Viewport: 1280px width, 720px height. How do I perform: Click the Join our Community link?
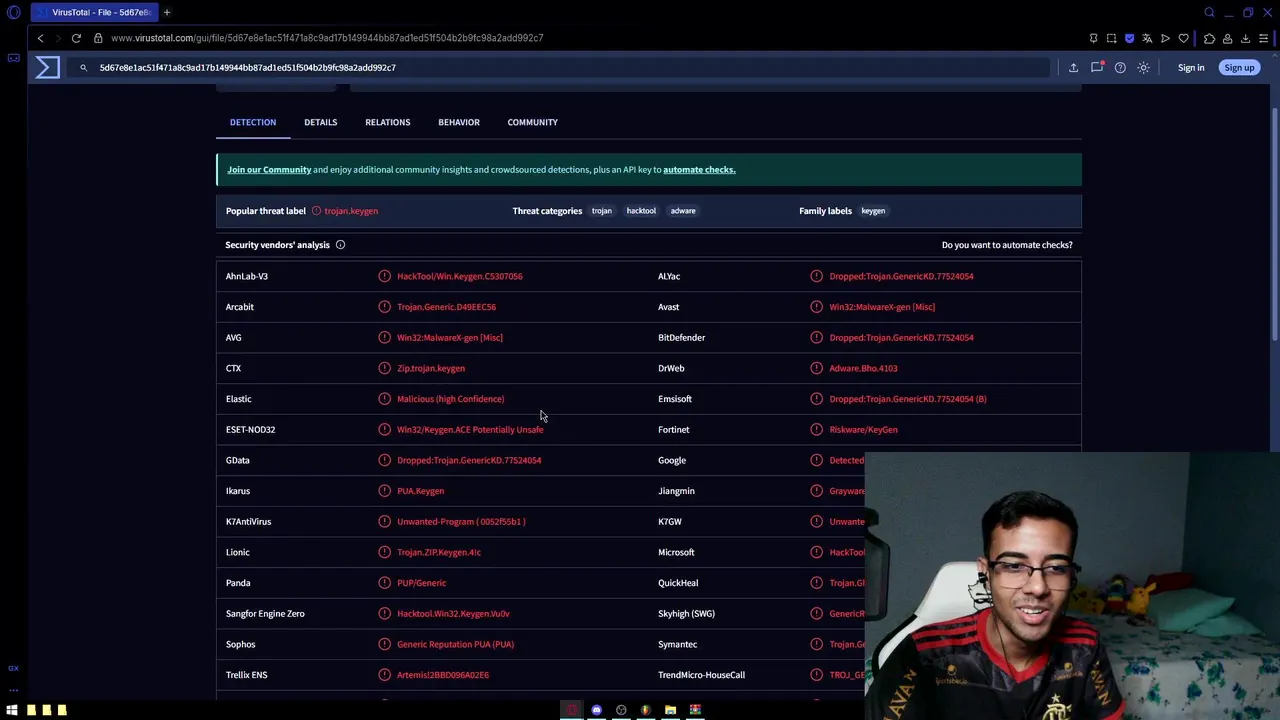coord(269,170)
